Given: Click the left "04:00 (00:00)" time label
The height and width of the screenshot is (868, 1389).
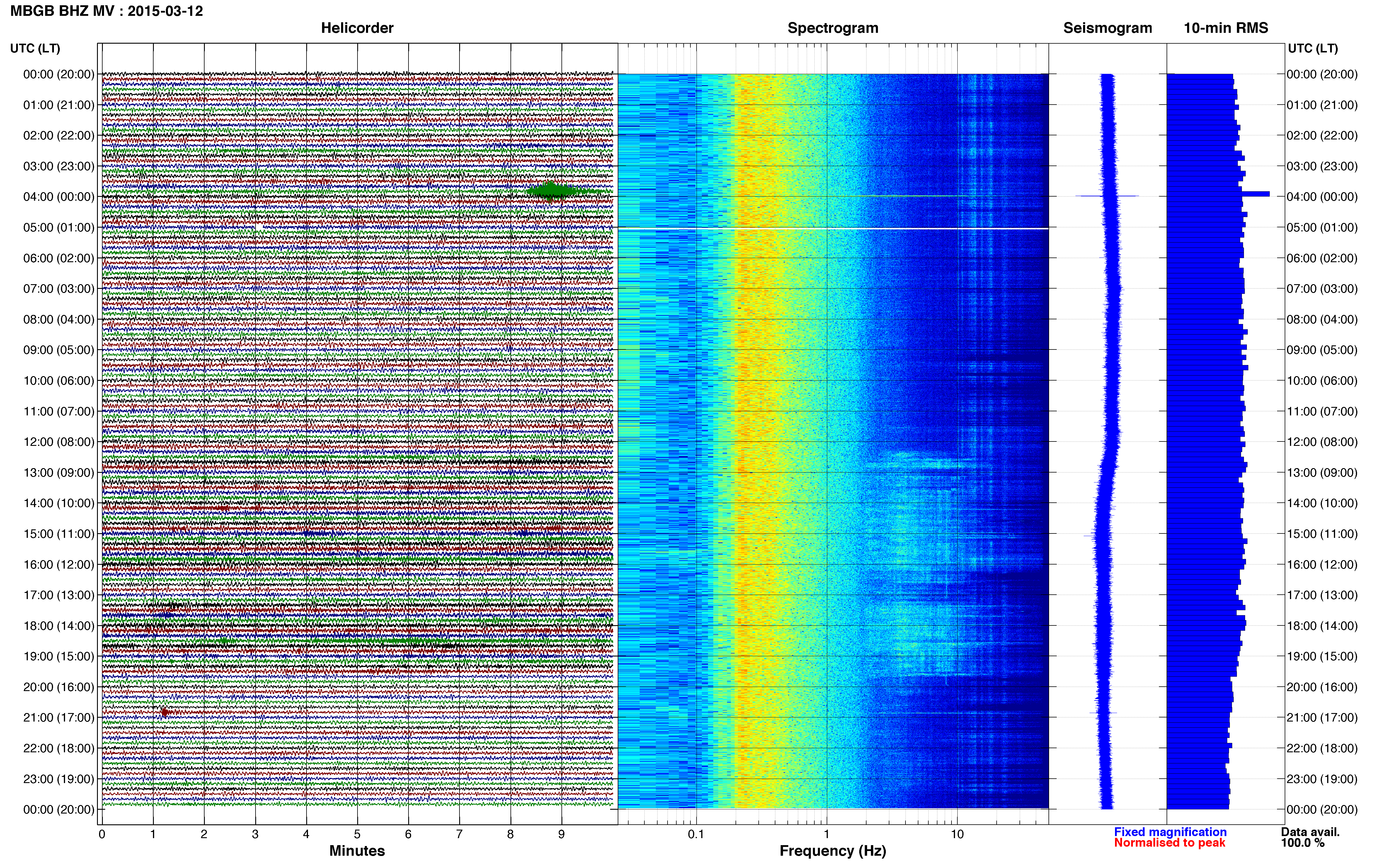Looking at the screenshot, I should 59,197.
